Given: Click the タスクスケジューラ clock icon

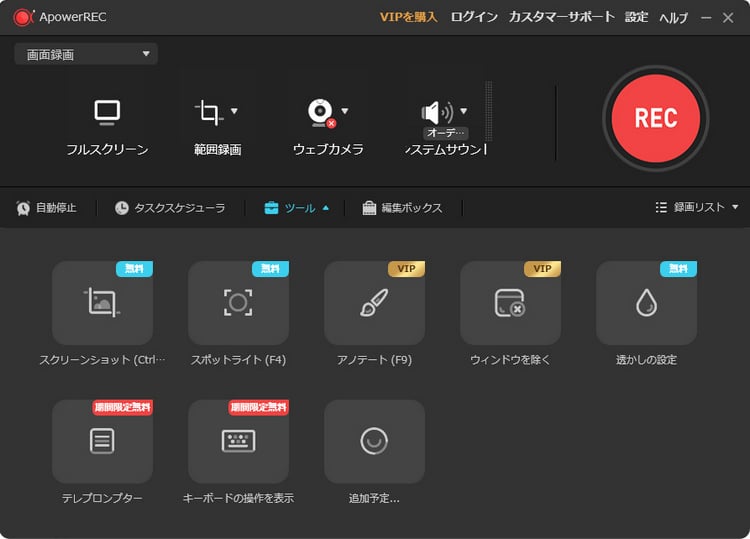Looking at the screenshot, I should [x=121, y=208].
